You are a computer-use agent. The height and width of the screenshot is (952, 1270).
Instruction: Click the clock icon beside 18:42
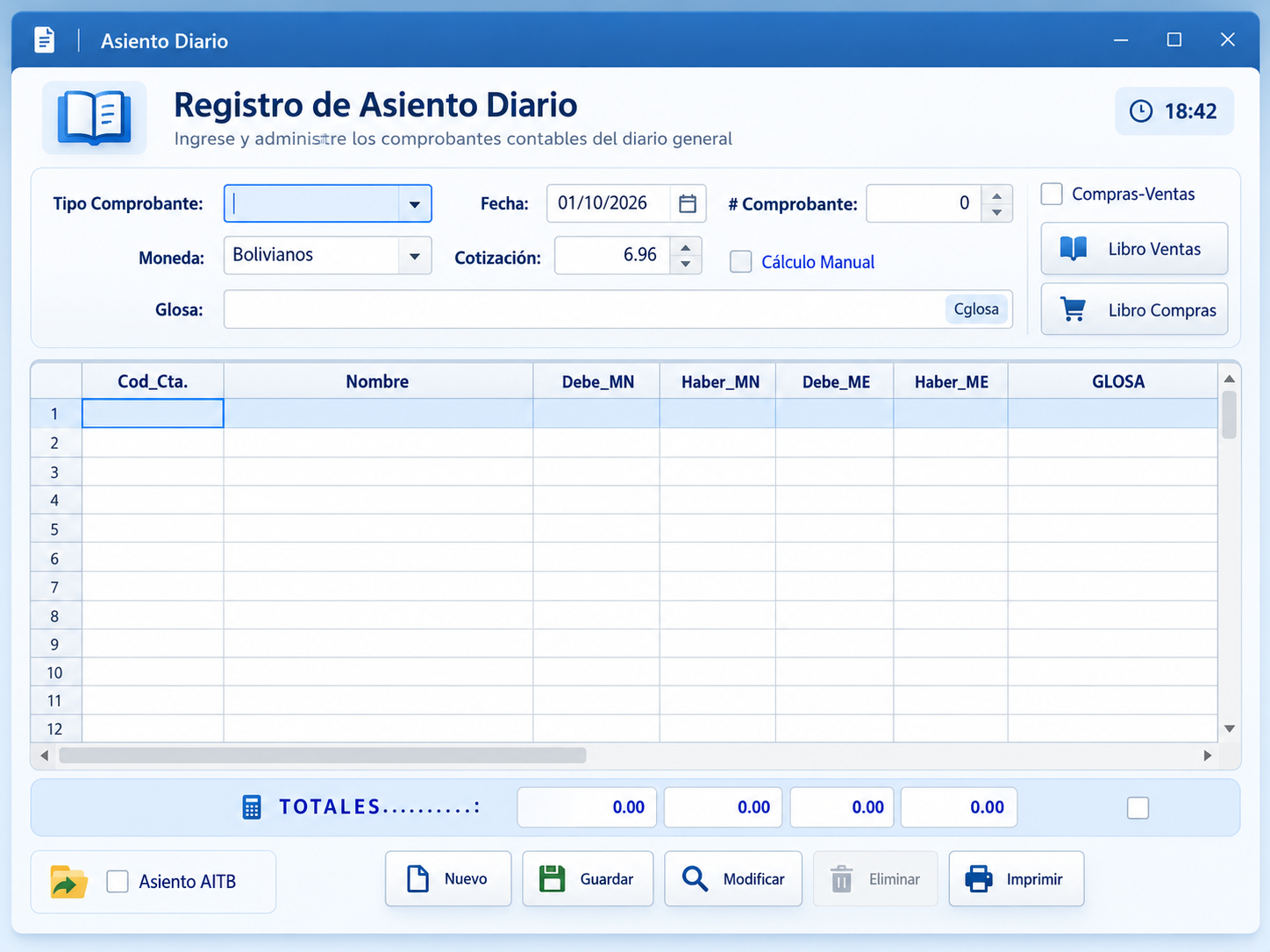(1141, 111)
